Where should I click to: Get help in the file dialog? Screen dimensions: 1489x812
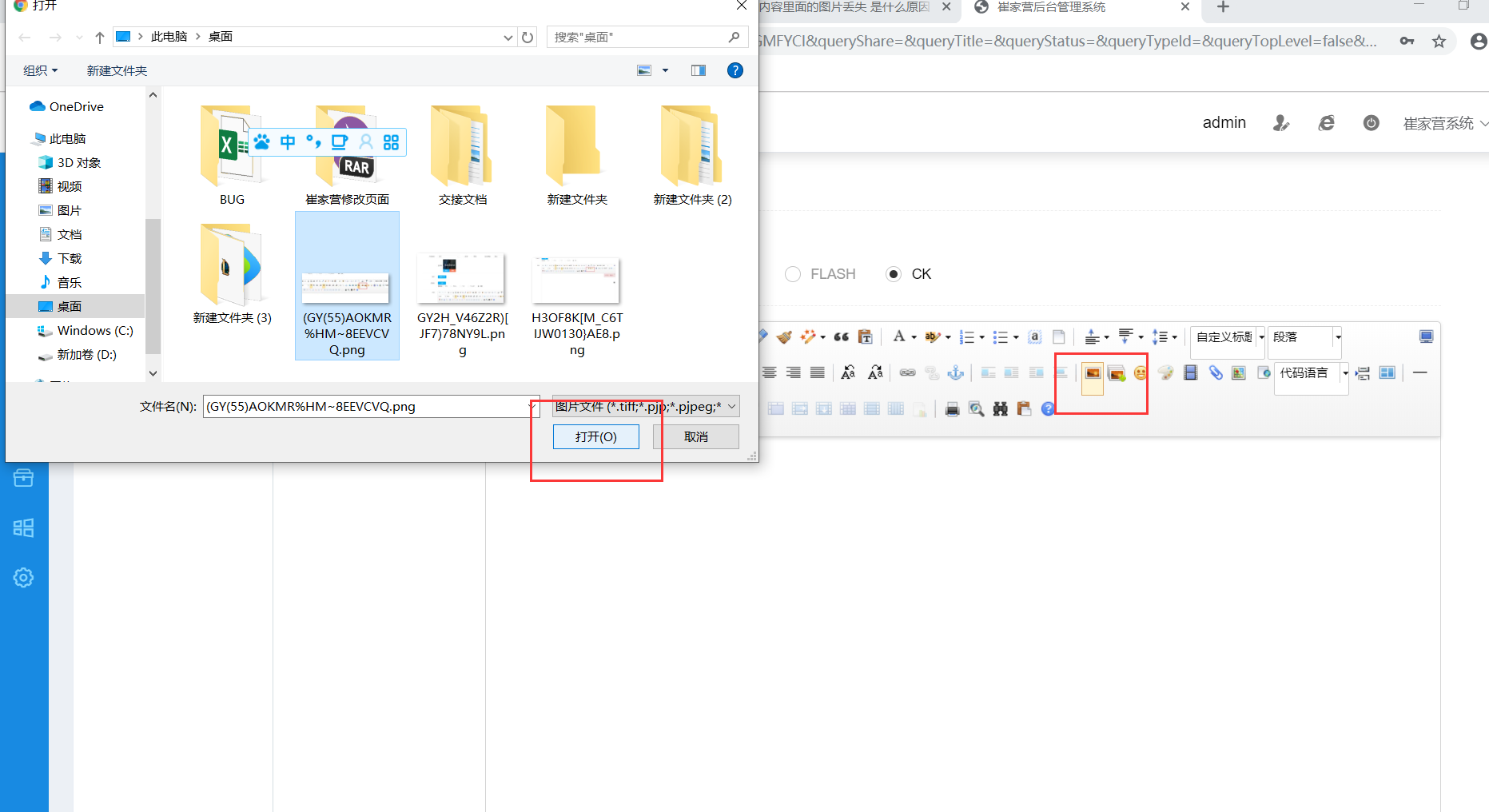click(735, 70)
